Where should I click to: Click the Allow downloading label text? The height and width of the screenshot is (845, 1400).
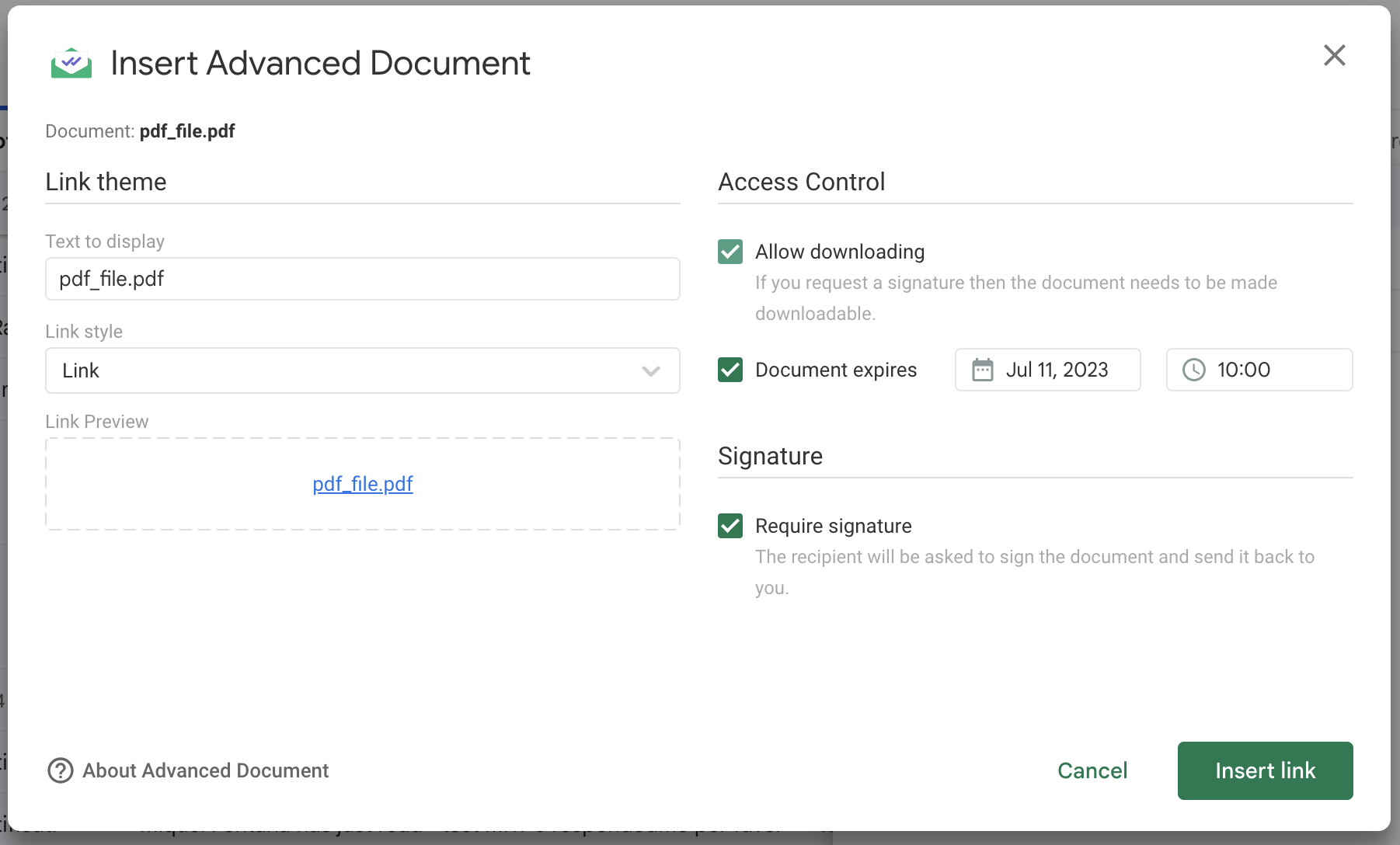coord(840,252)
